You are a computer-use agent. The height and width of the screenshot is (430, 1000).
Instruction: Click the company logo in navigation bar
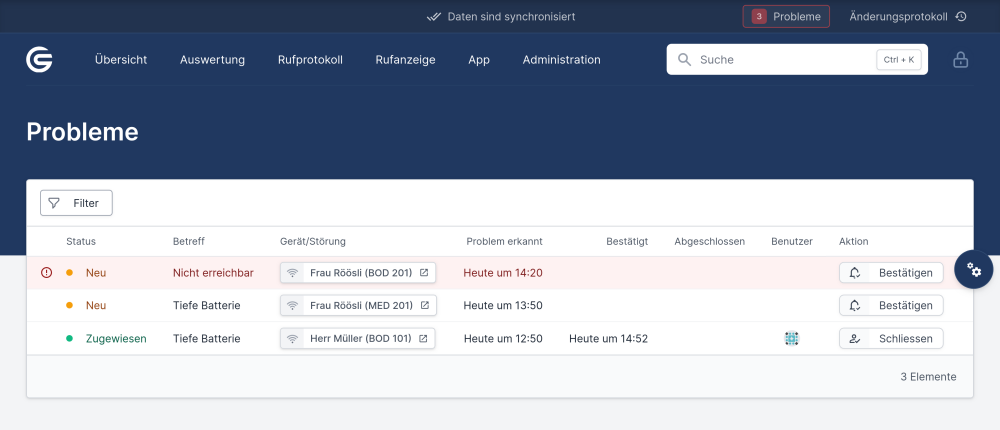39,60
